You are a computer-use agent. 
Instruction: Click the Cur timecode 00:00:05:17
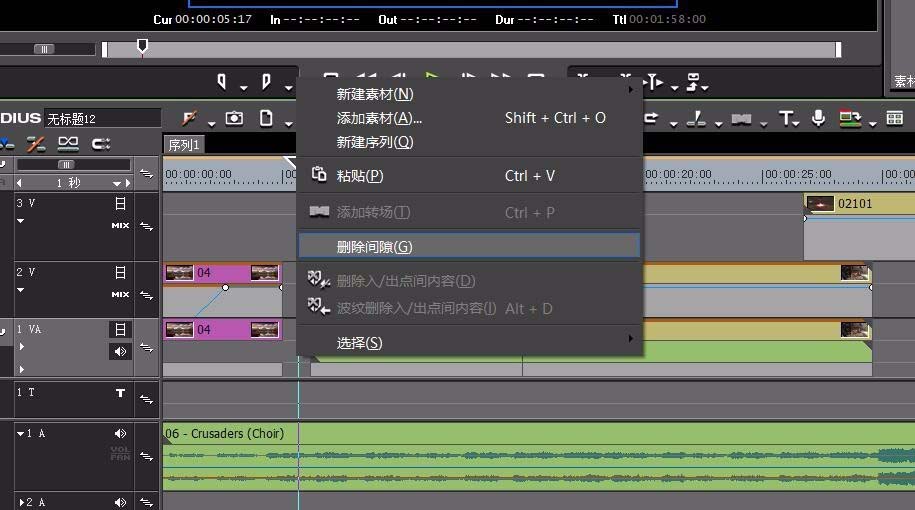click(x=214, y=19)
